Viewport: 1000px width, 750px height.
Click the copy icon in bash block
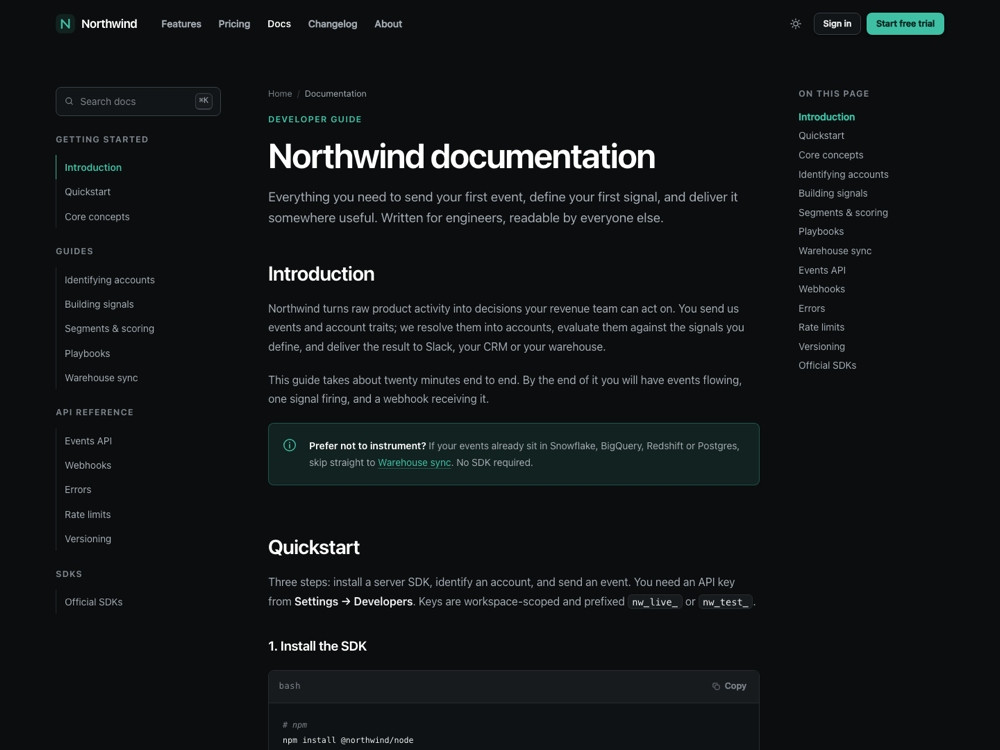[716, 686]
